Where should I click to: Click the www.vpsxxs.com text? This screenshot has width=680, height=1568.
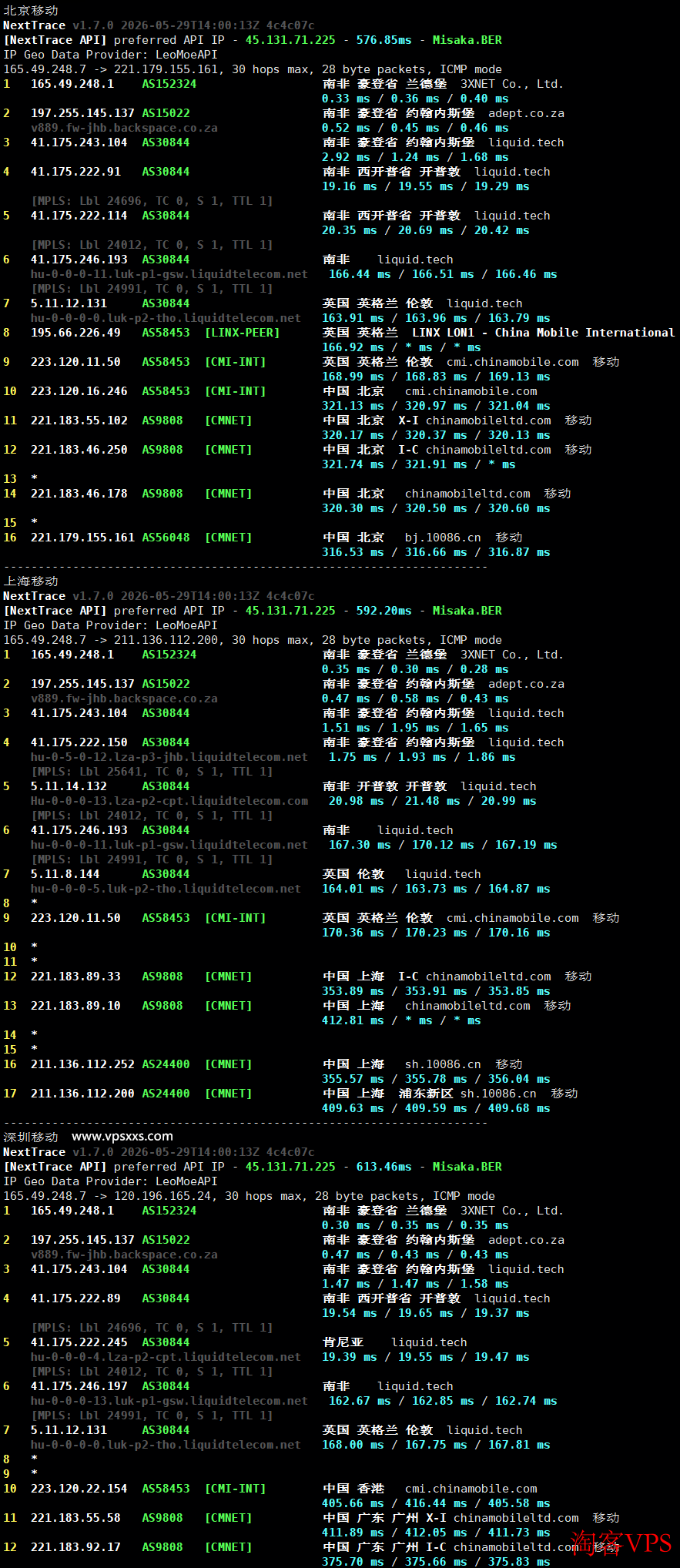(122, 1137)
